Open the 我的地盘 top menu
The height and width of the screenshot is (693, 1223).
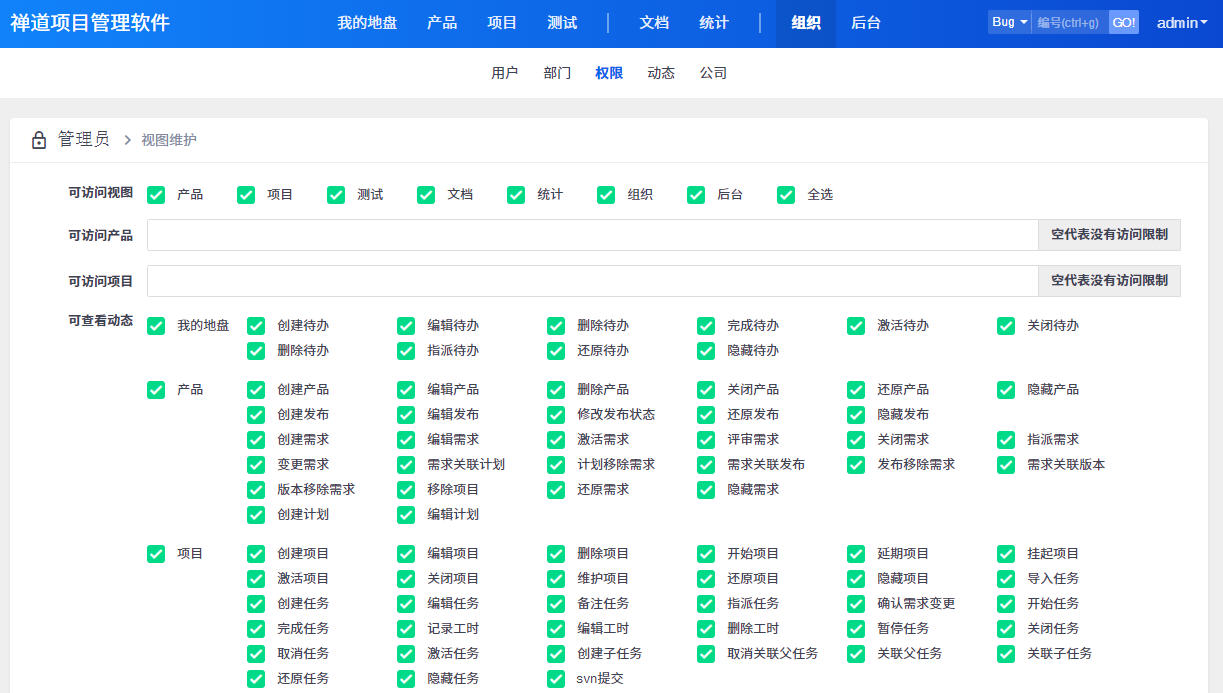point(367,23)
